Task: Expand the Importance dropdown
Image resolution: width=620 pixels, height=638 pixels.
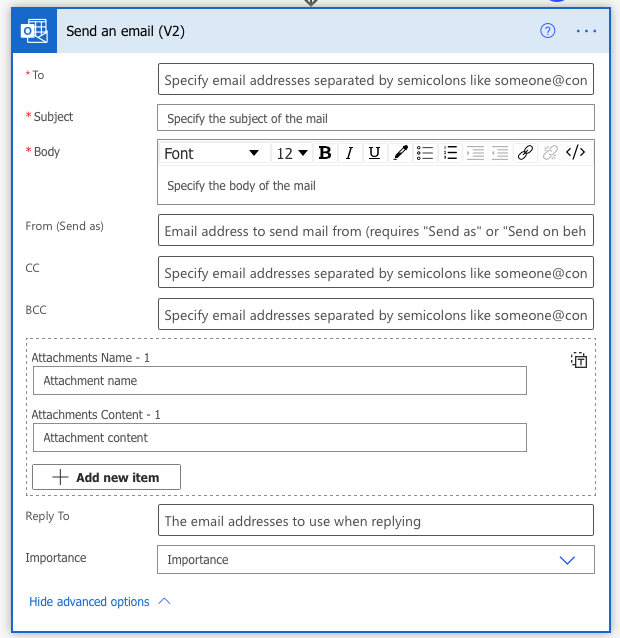Action: 567,560
